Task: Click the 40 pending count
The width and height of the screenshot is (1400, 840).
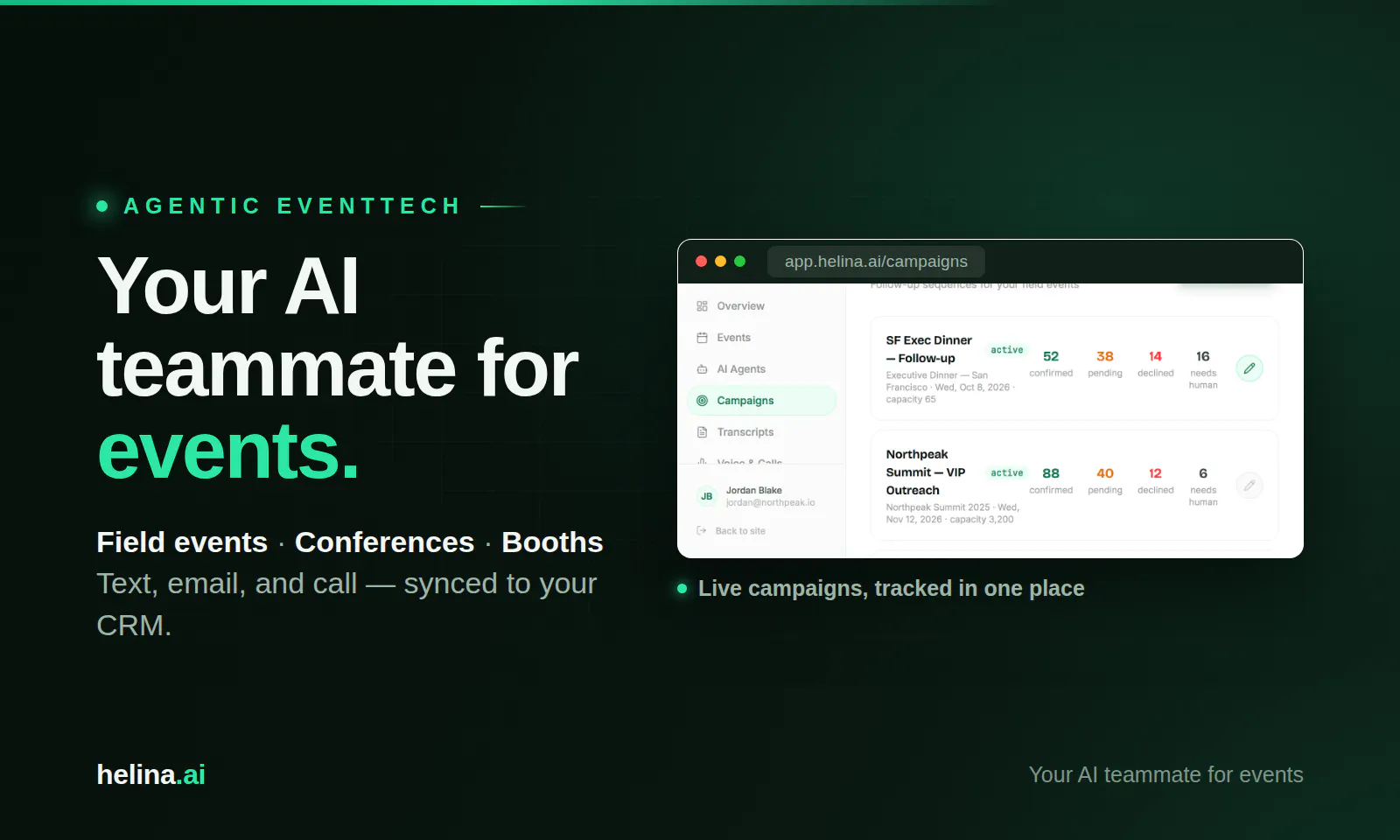Action: point(1105,481)
